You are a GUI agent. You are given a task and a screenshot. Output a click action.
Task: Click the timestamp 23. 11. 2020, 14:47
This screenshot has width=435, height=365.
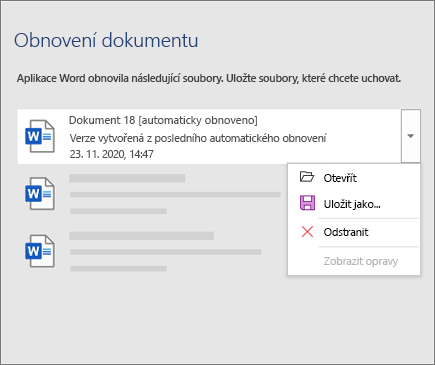(x=111, y=154)
